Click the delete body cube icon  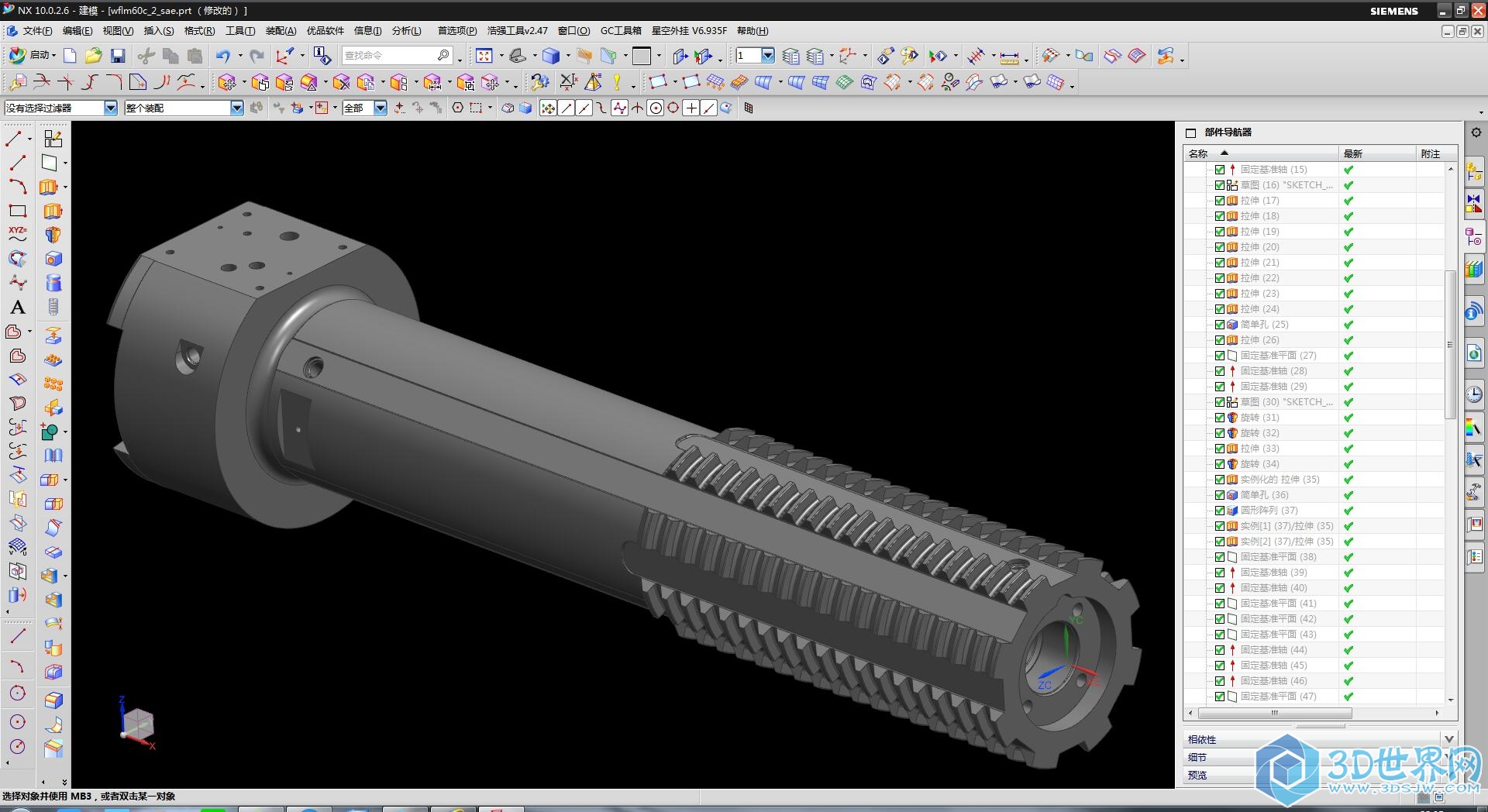click(341, 82)
